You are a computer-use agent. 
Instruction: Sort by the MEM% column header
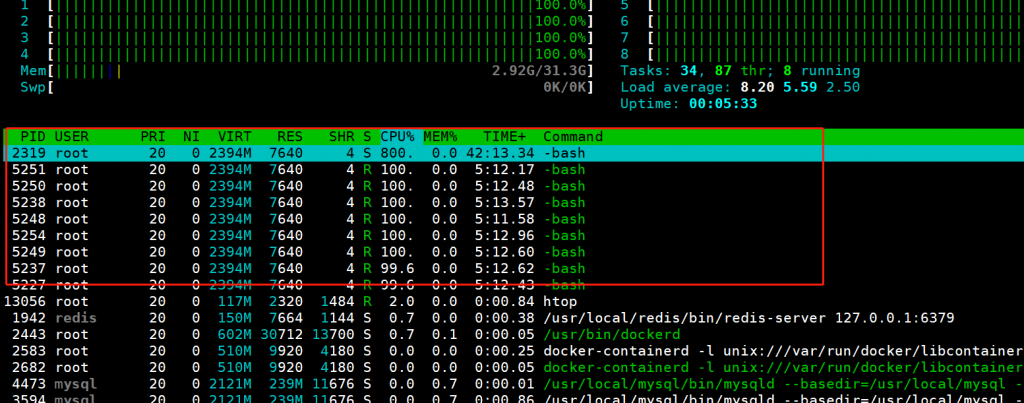[440, 136]
